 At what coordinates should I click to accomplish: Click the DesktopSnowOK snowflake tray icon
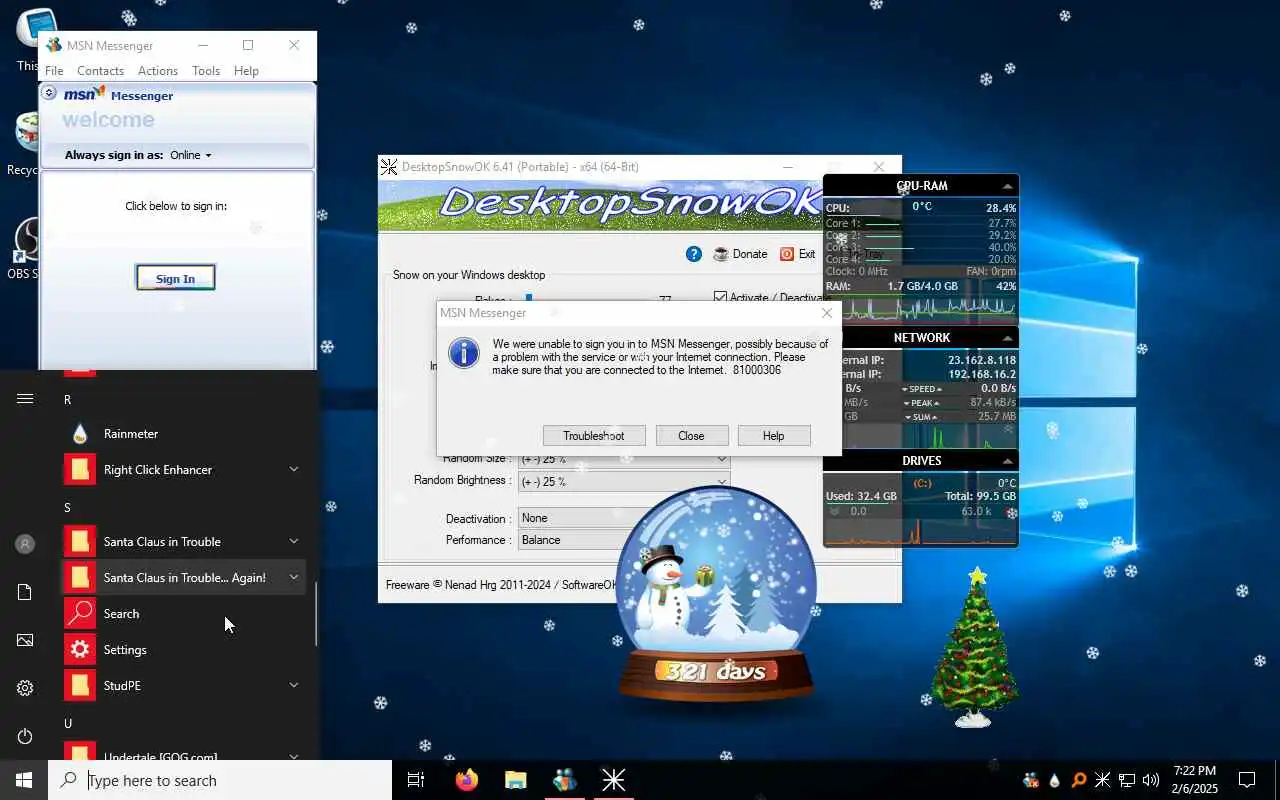[1103, 780]
